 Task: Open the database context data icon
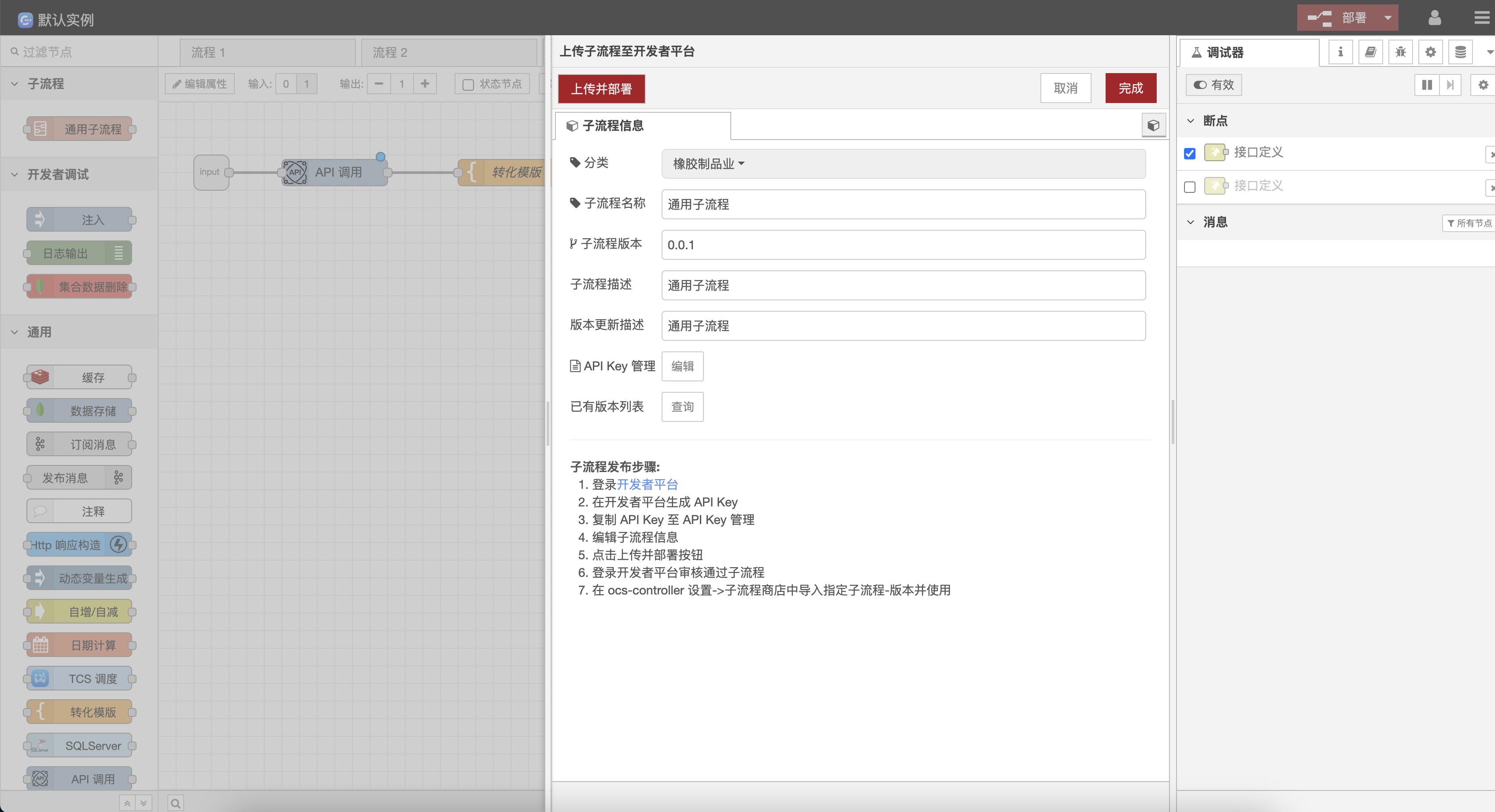pos(1460,52)
